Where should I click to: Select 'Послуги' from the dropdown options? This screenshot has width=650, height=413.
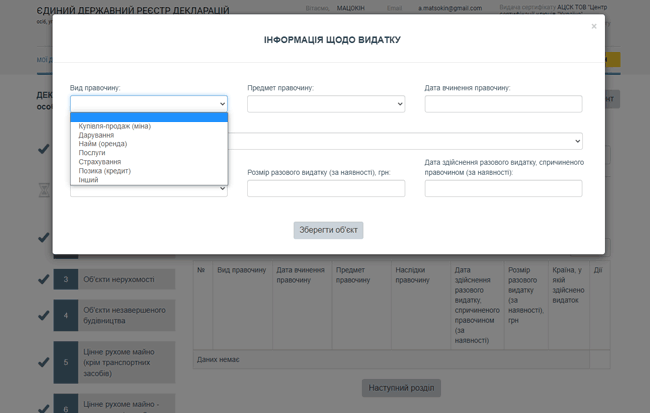pos(92,153)
